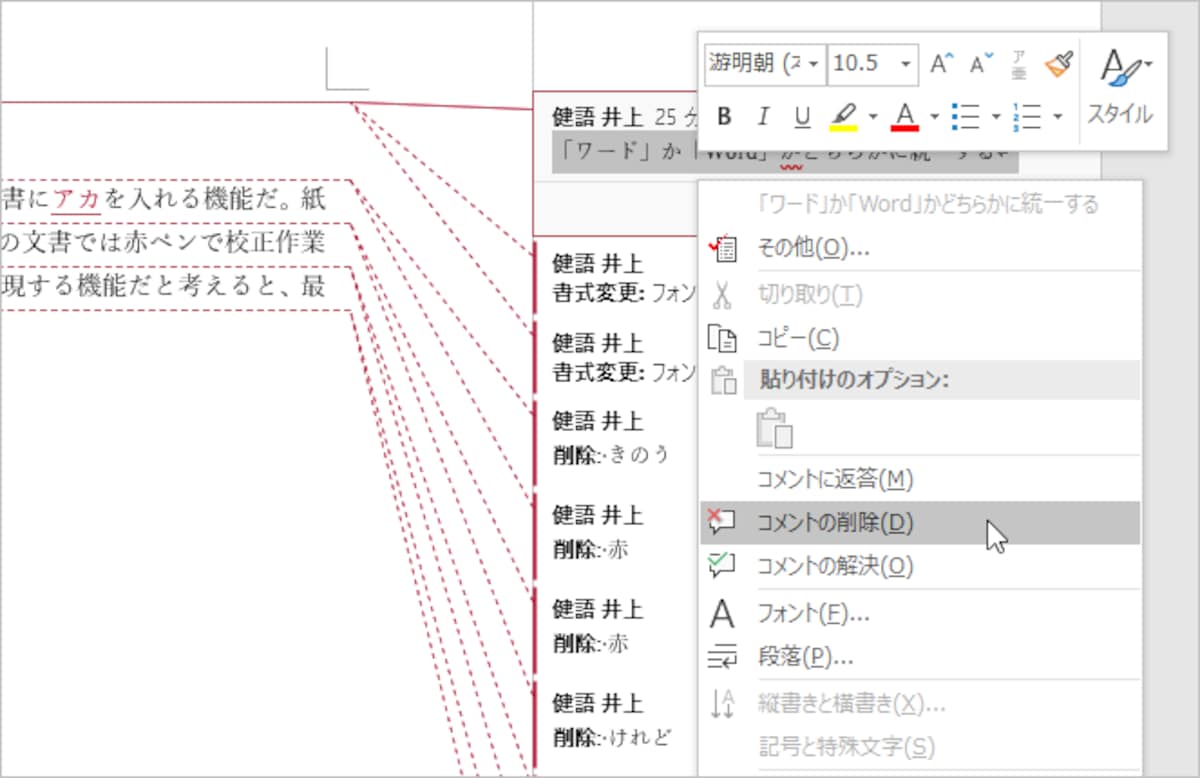Click the resolve comment checkmark icon
This screenshot has width=1200, height=778.
point(721,566)
